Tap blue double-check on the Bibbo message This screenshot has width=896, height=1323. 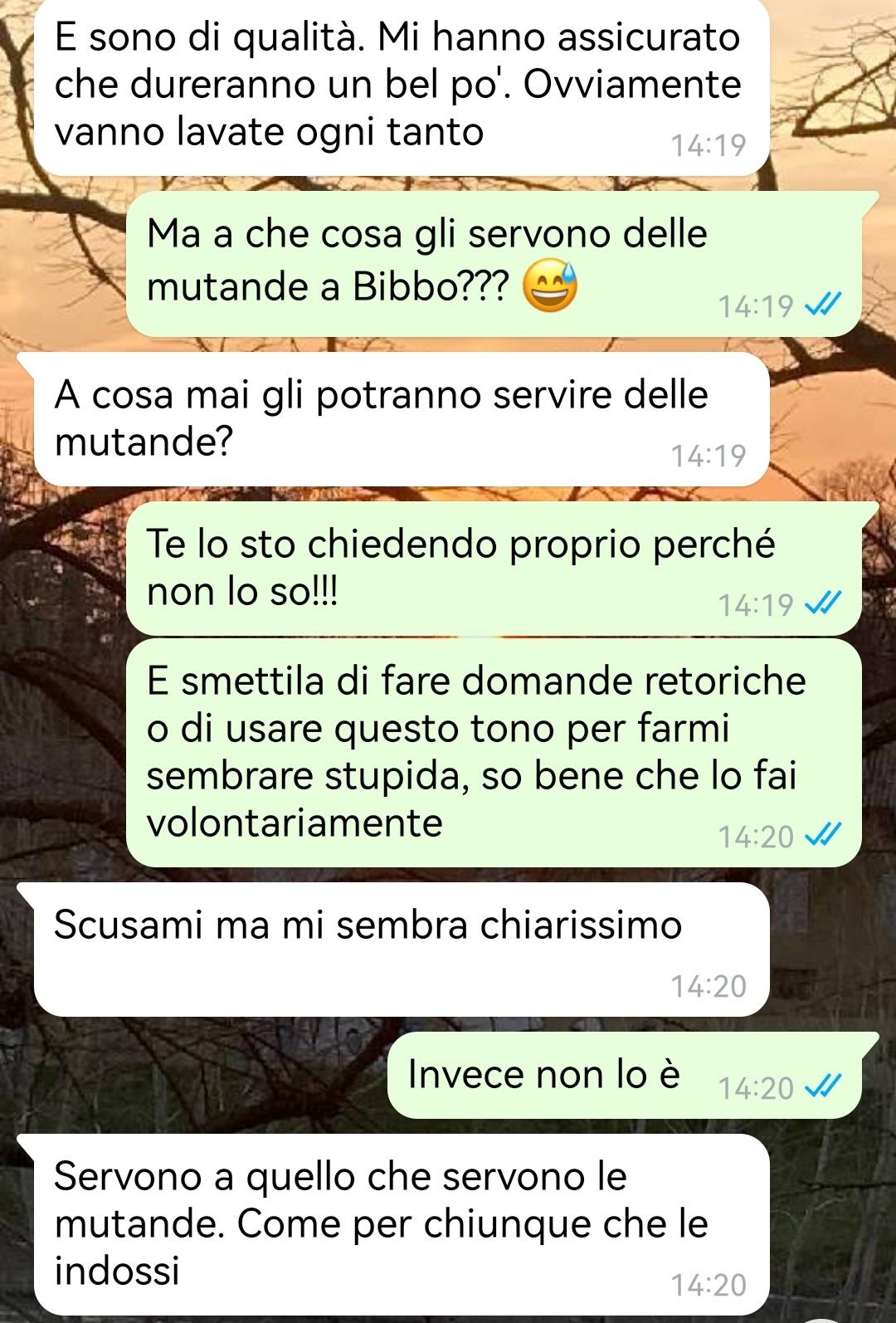point(823,305)
